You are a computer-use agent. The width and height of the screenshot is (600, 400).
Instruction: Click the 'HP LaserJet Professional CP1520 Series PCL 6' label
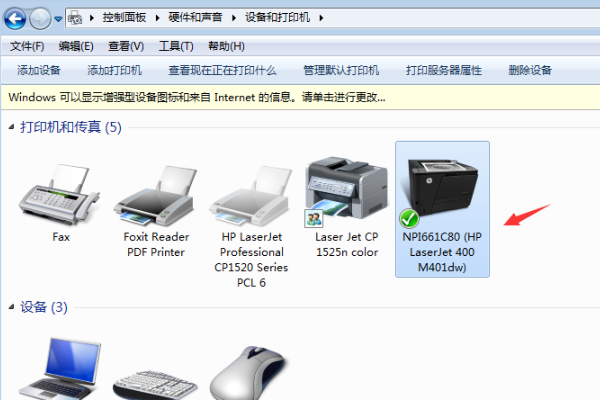251,260
